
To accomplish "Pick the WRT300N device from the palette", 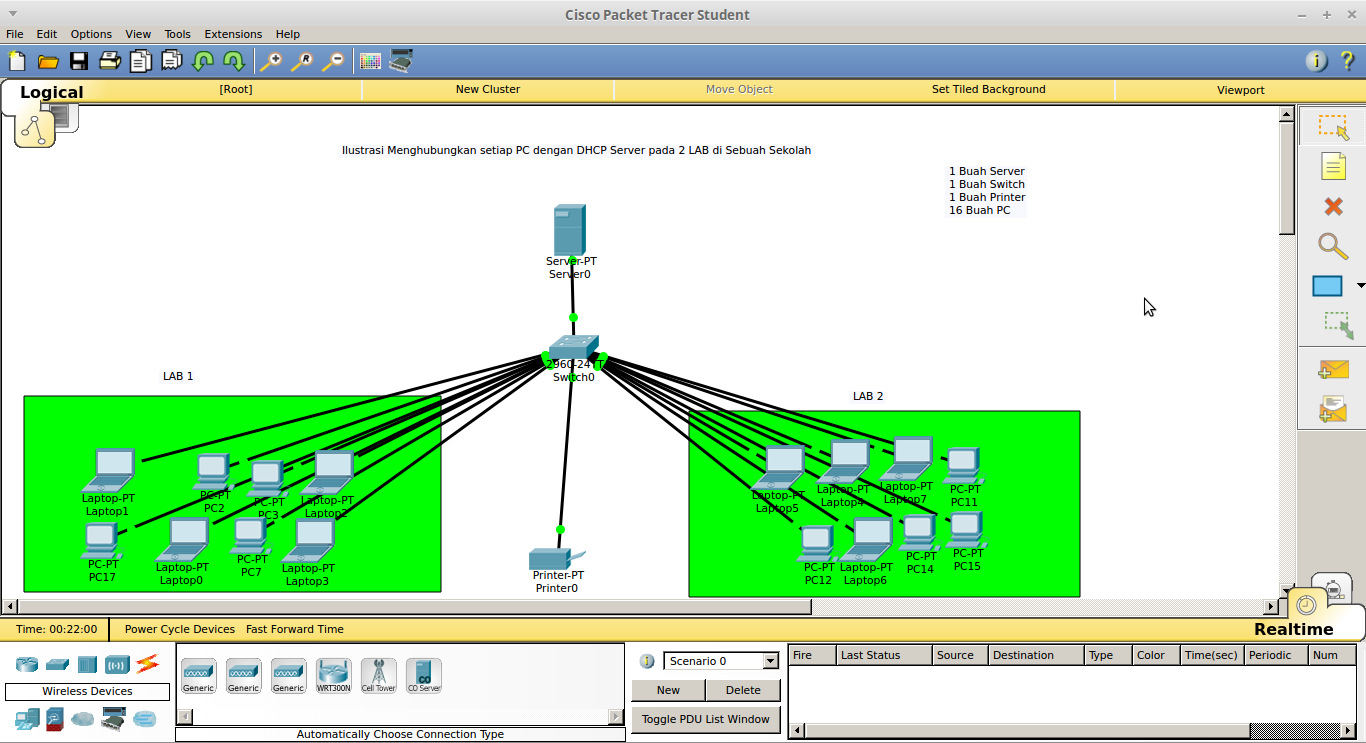I will 333,676.
